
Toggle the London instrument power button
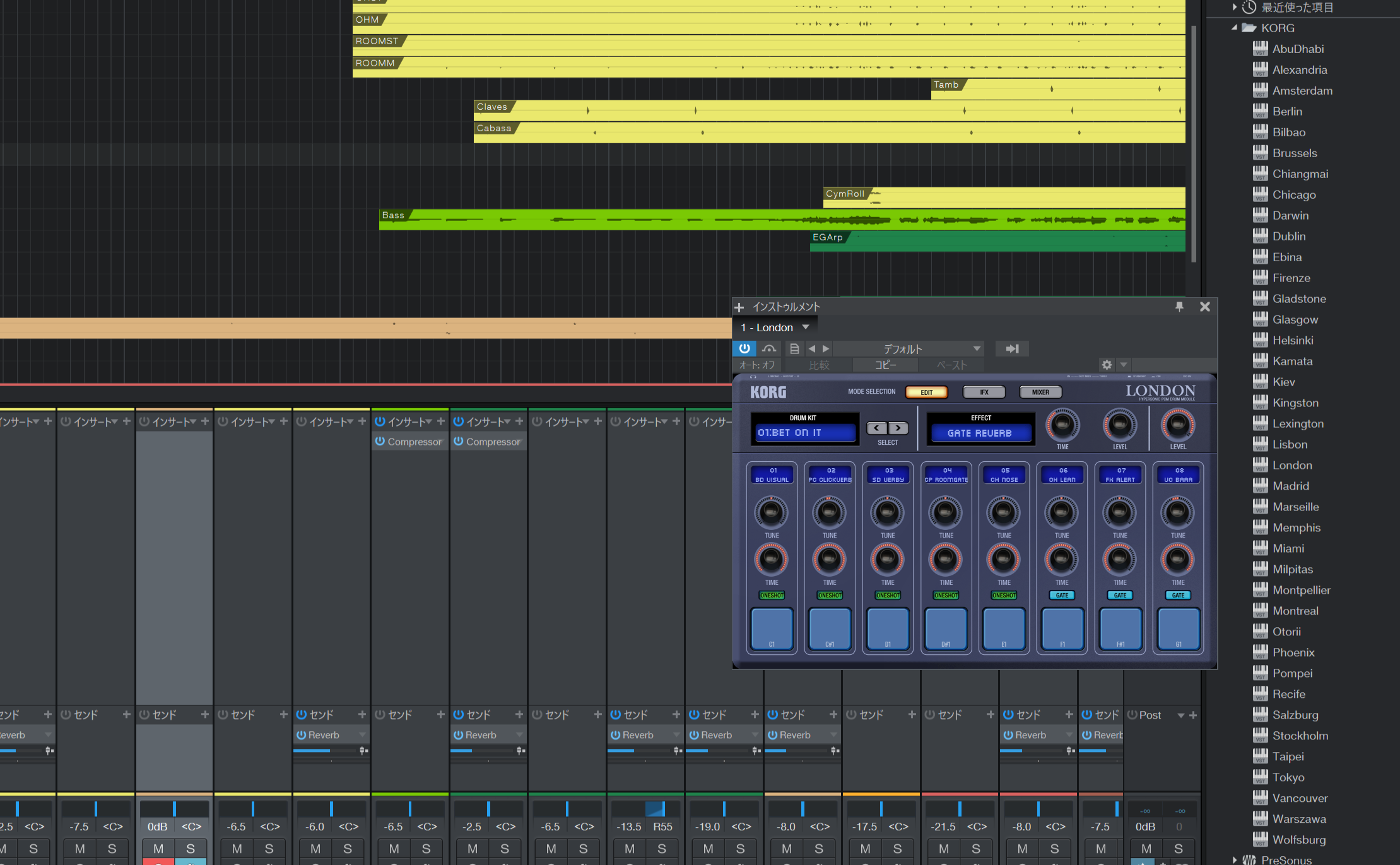(x=744, y=348)
